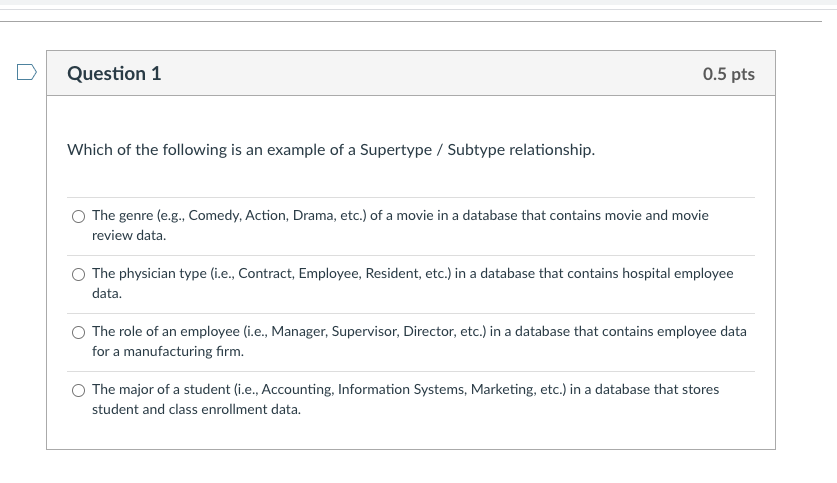Click the answer text starting "The role of an employee"

[419, 331]
